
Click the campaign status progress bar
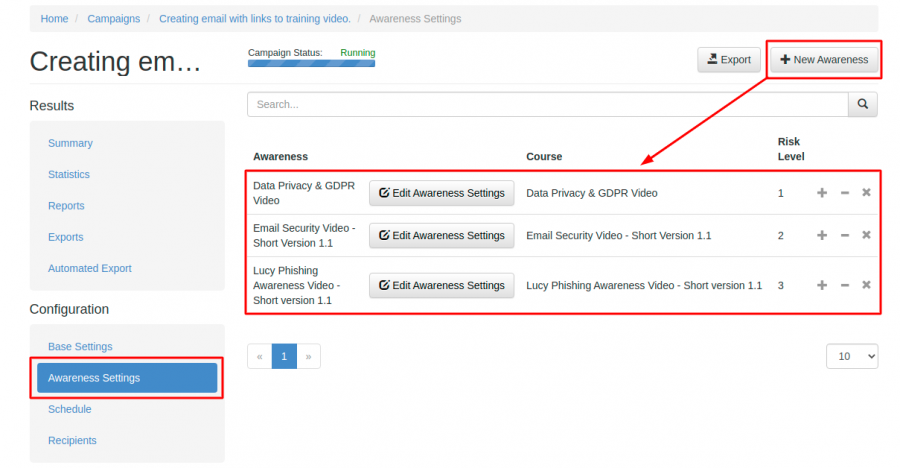[311, 63]
